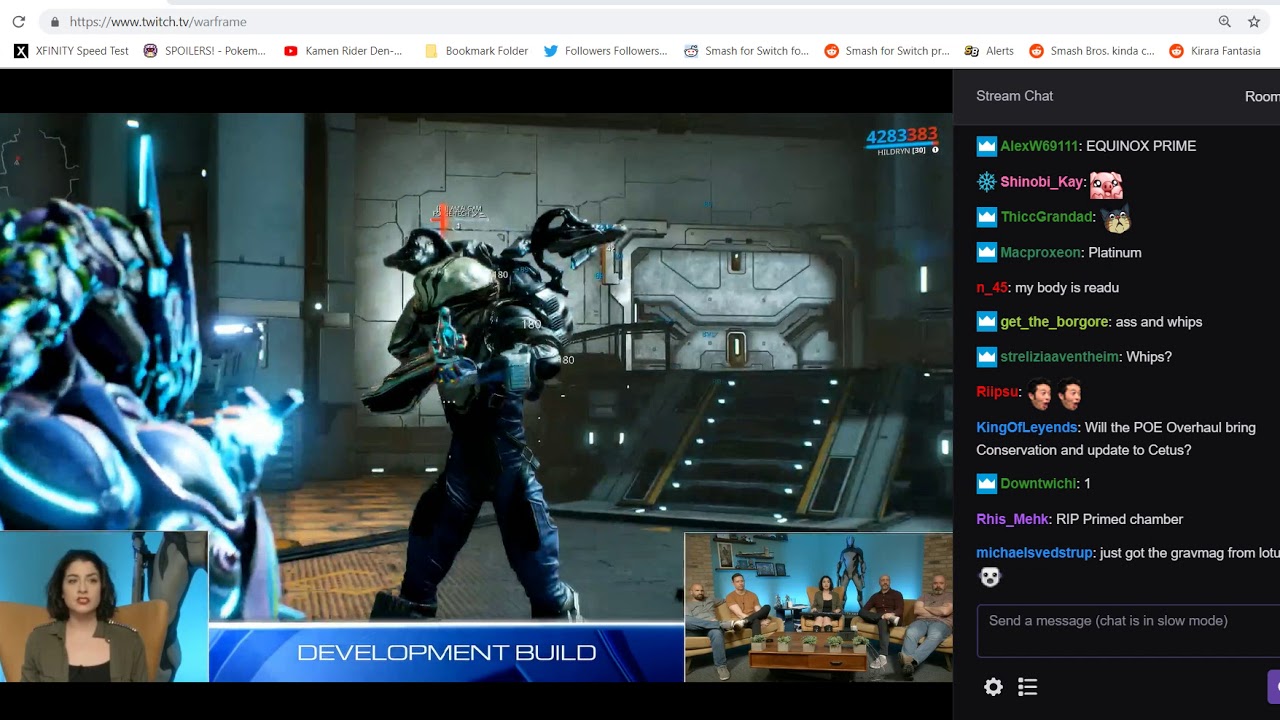Click the cat emote in ThiccGrandad's message

pos(1115,218)
